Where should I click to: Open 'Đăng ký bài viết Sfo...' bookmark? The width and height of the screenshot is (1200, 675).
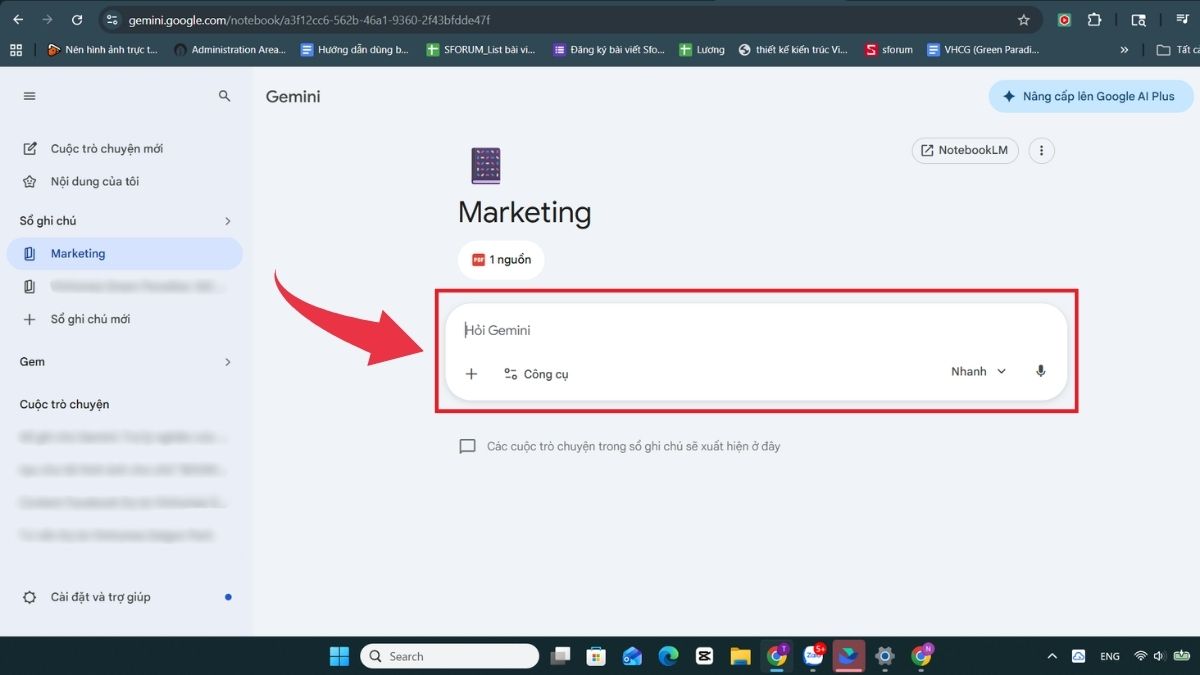608,49
